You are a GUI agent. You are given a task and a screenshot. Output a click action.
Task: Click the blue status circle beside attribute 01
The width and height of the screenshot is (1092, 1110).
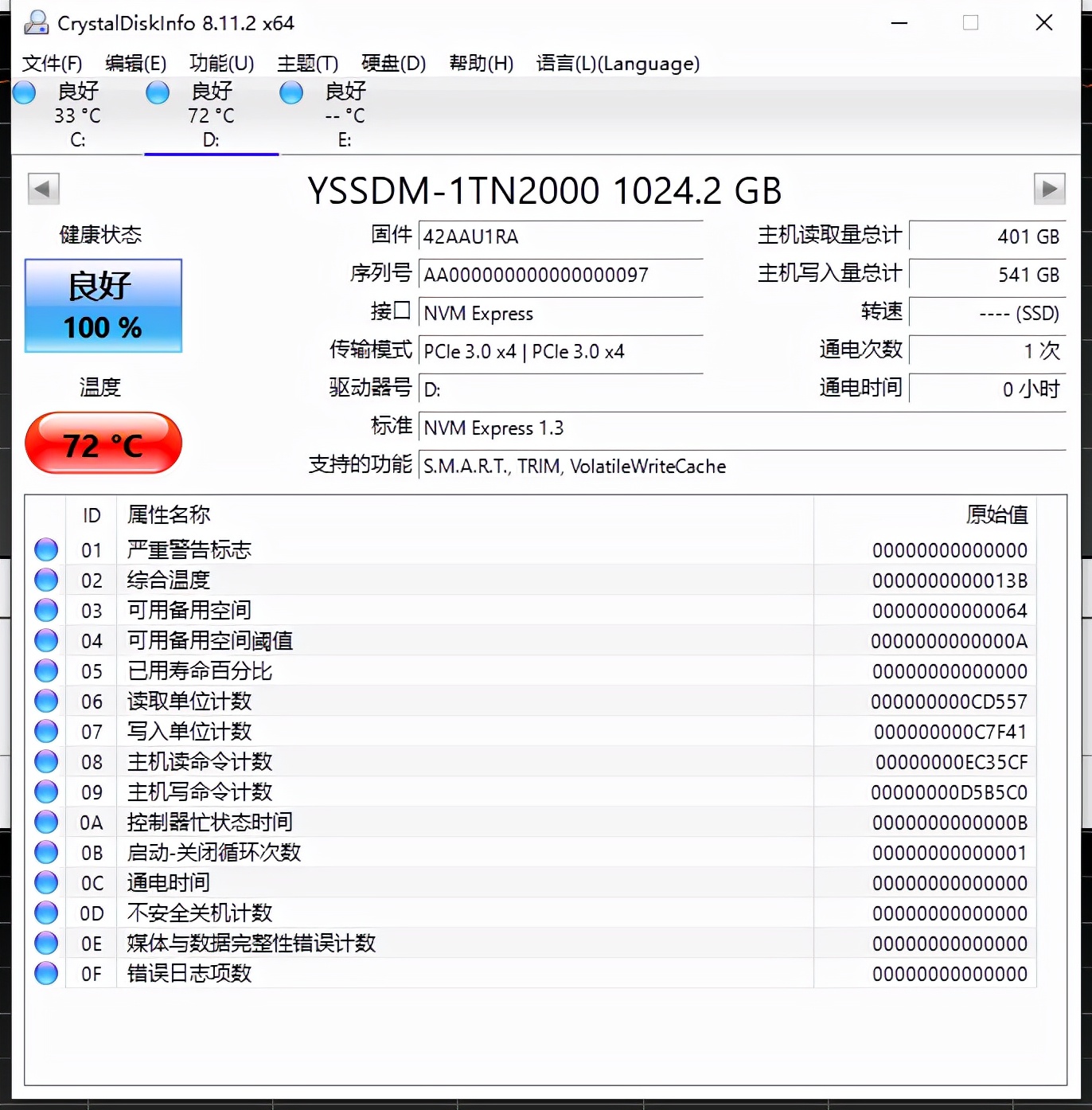point(45,549)
